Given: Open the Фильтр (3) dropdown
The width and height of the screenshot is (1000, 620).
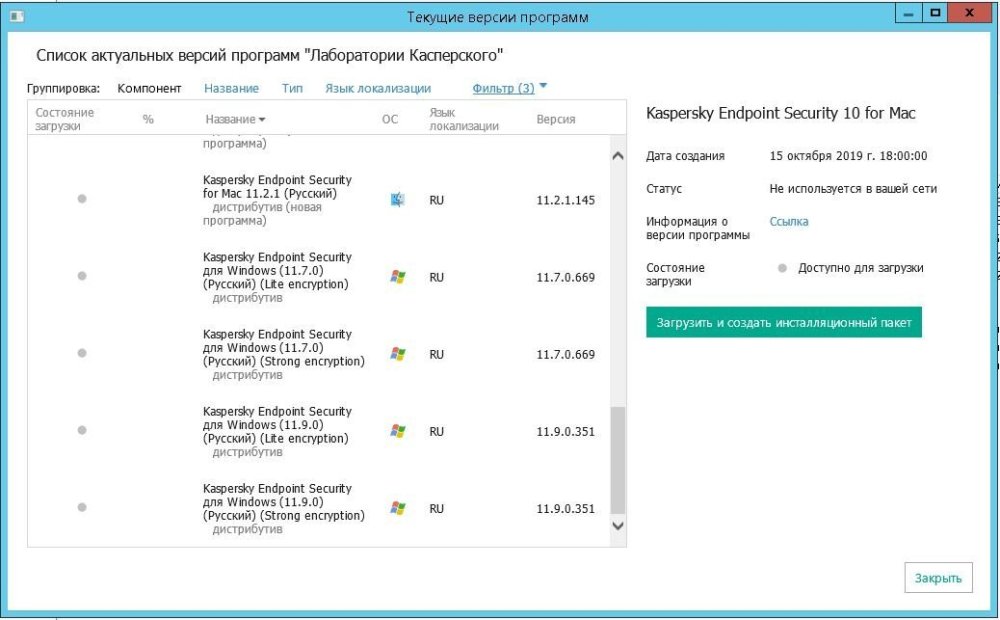Looking at the screenshot, I should tap(509, 88).
